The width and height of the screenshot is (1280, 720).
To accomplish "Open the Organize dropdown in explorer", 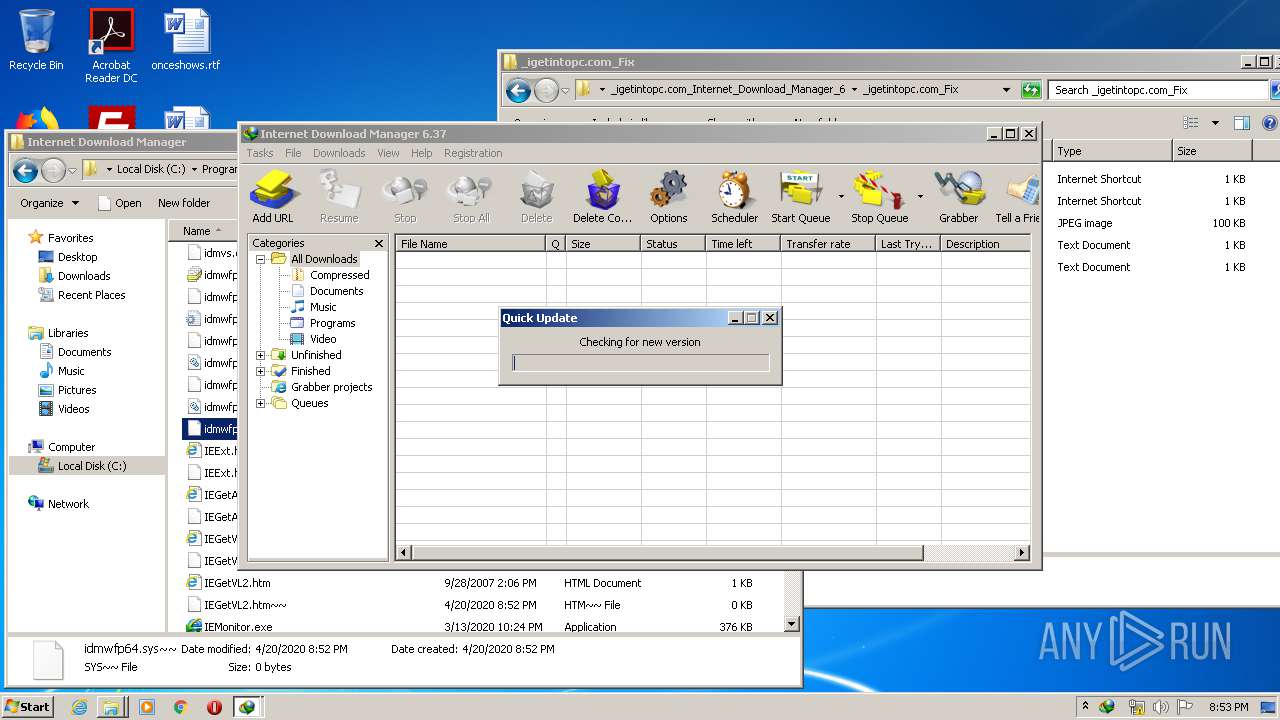I will [49, 203].
